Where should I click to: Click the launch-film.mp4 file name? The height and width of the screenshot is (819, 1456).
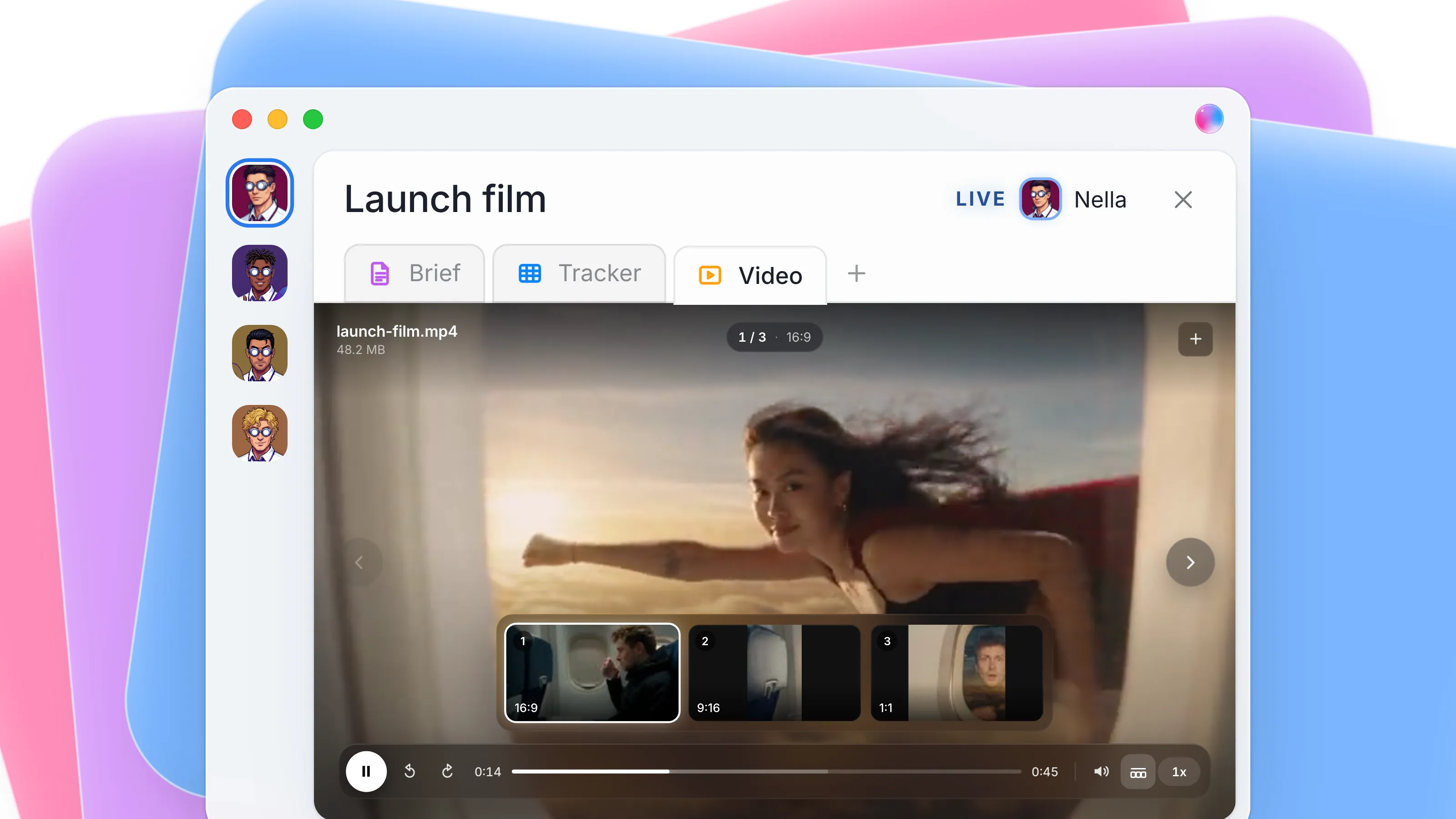(397, 331)
